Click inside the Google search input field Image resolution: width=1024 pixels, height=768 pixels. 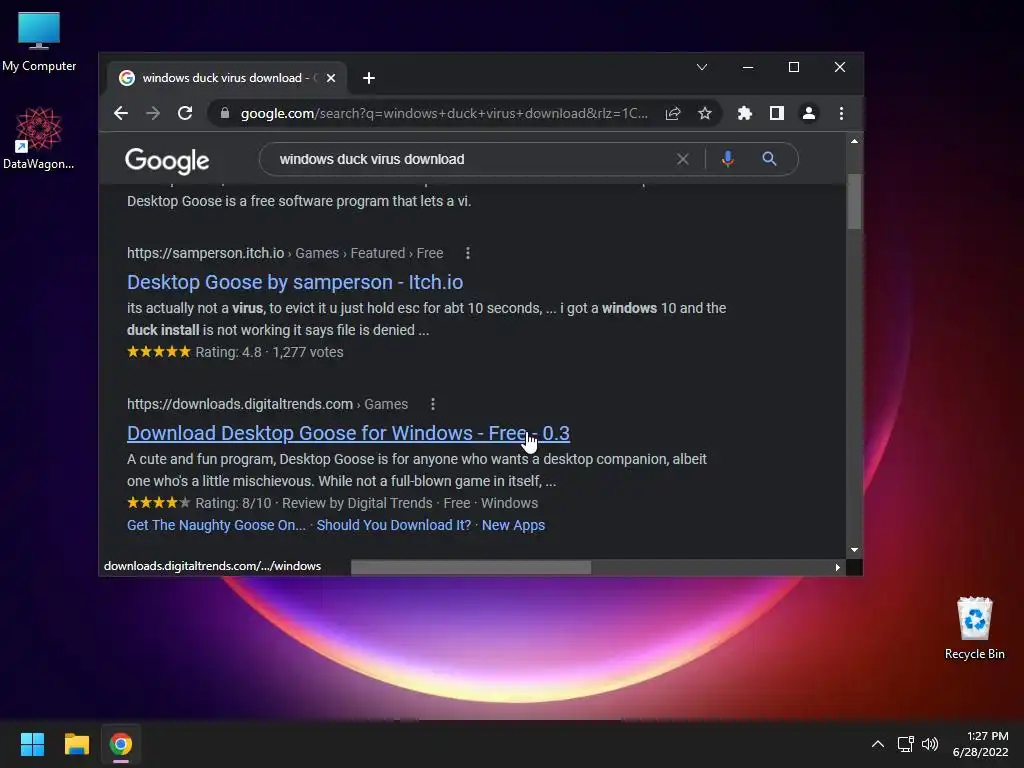[x=470, y=159]
